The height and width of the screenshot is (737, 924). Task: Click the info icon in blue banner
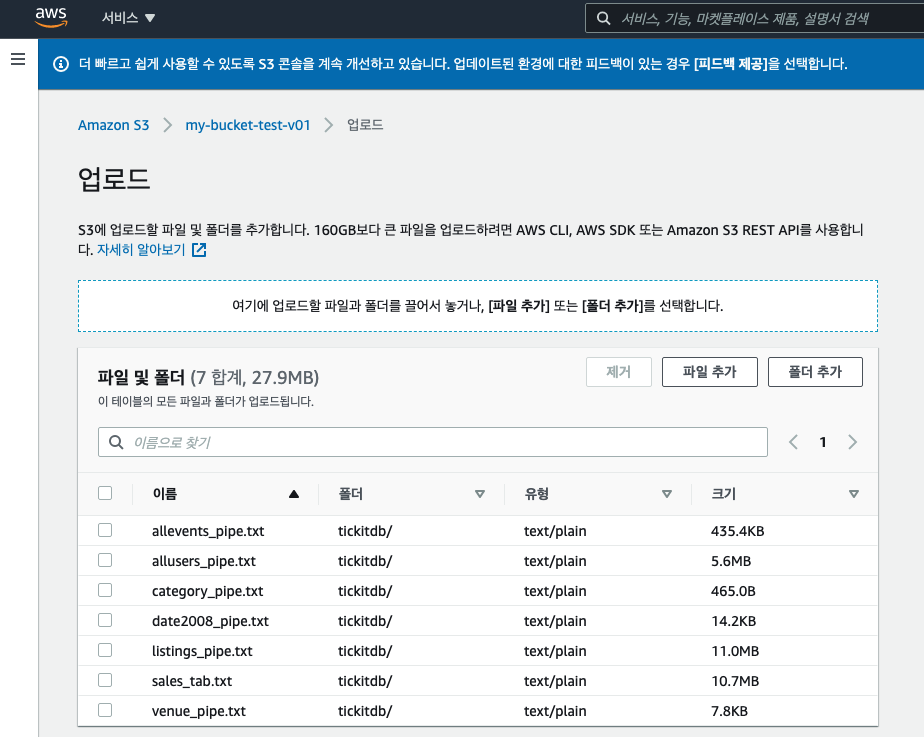[61, 64]
